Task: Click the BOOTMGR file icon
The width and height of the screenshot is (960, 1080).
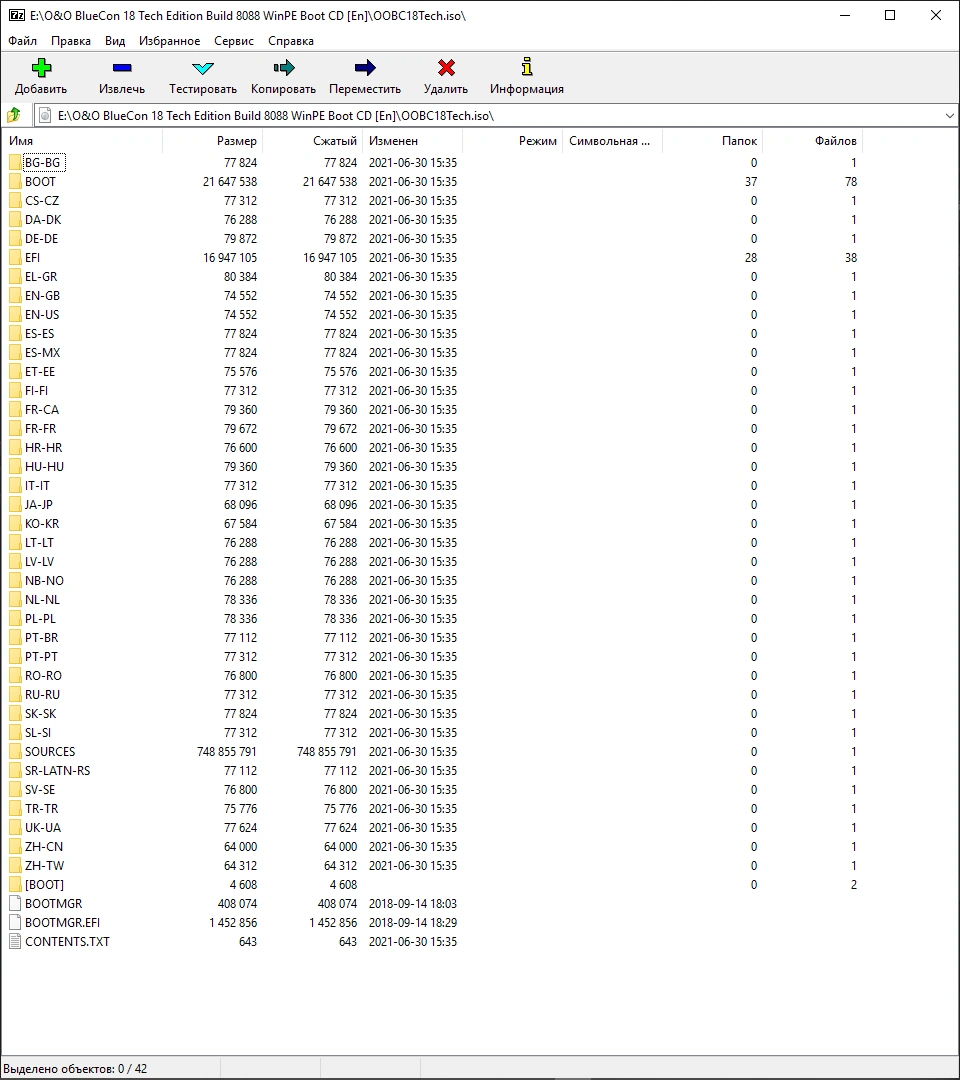Action: click(15, 904)
